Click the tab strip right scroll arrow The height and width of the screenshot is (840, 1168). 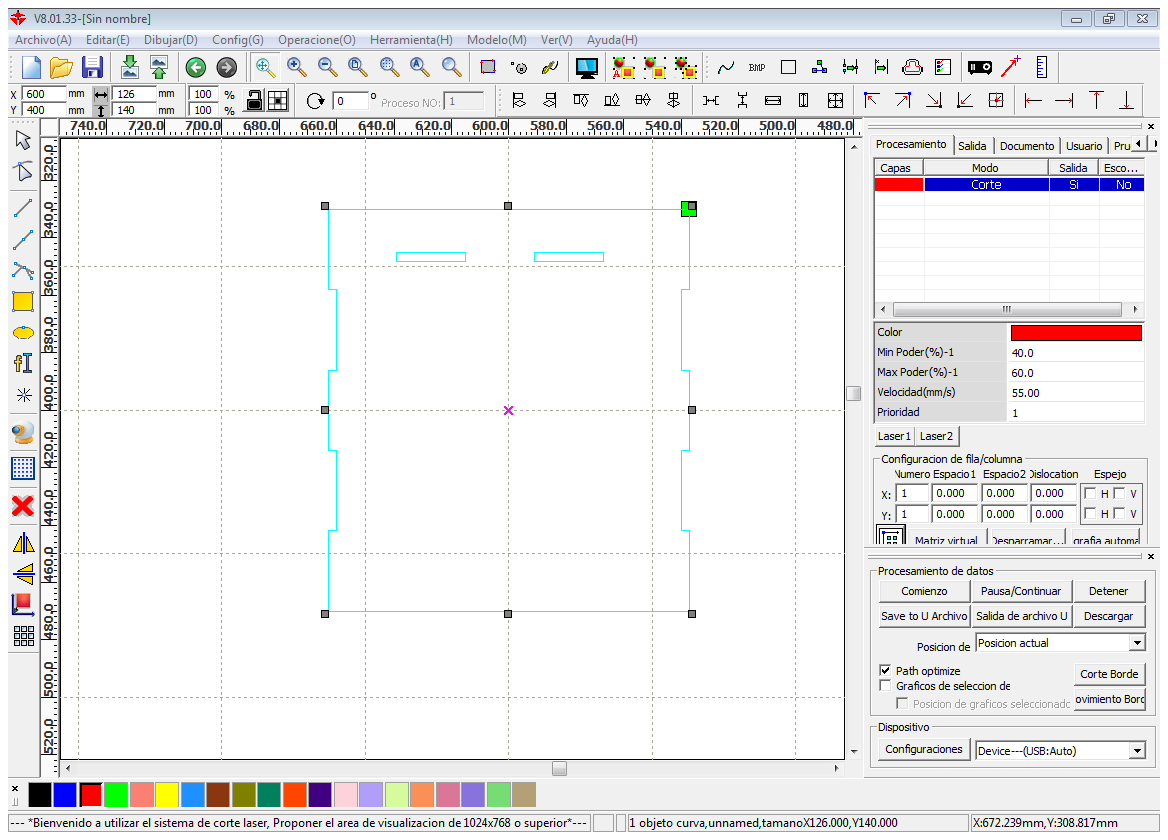click(x=1153, y=144)
